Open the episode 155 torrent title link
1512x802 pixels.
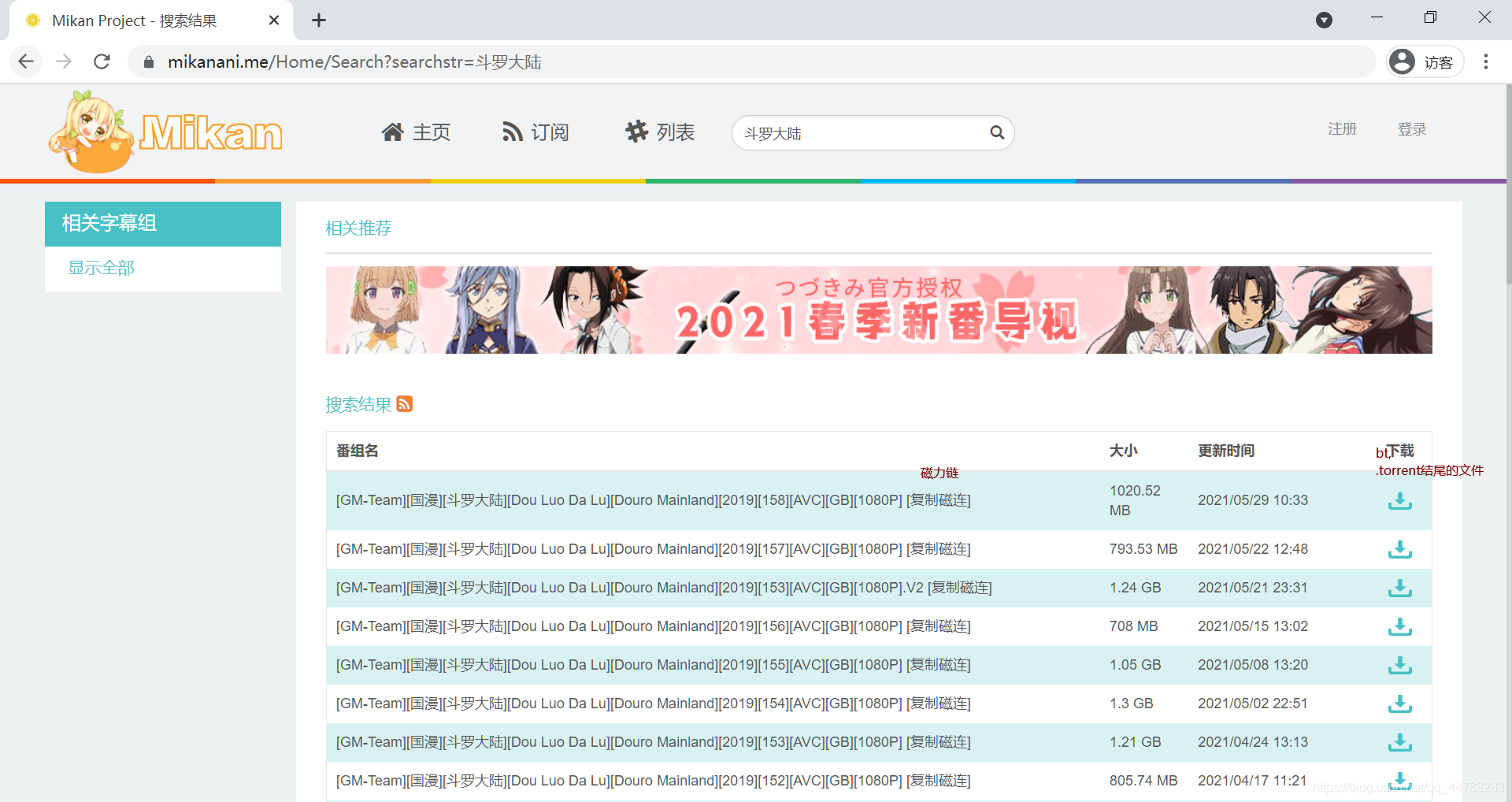(619, 665)
